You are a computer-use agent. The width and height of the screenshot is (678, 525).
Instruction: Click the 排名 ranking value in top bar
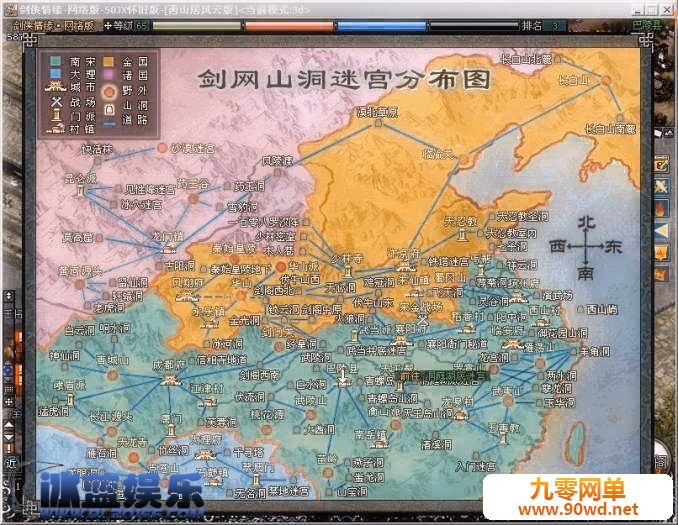point(555,26)
